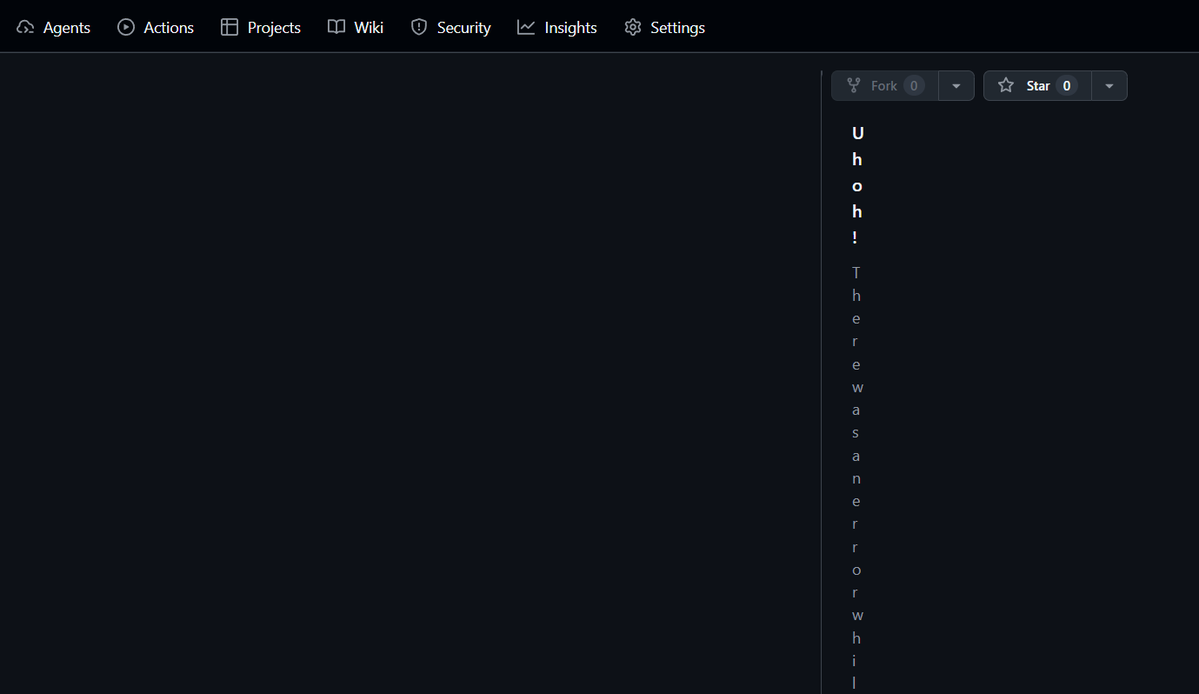Click the Copilot icon next to Agents
Screen dimensions: 1199x694
tap(24, 27)
